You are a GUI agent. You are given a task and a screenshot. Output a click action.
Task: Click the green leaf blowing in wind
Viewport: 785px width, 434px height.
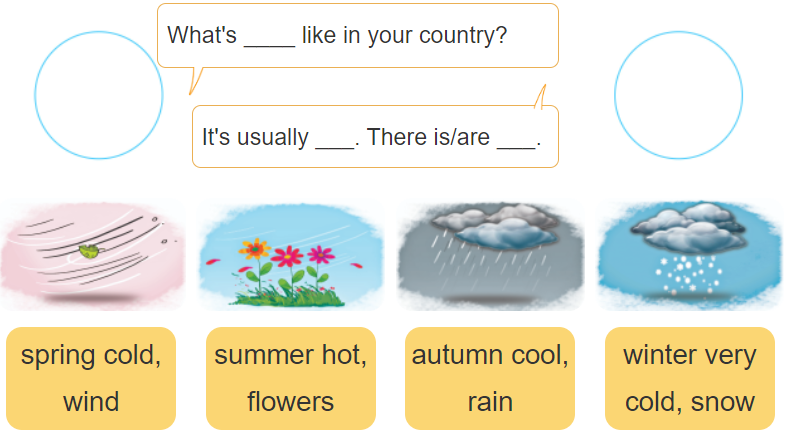coord(89,251)
